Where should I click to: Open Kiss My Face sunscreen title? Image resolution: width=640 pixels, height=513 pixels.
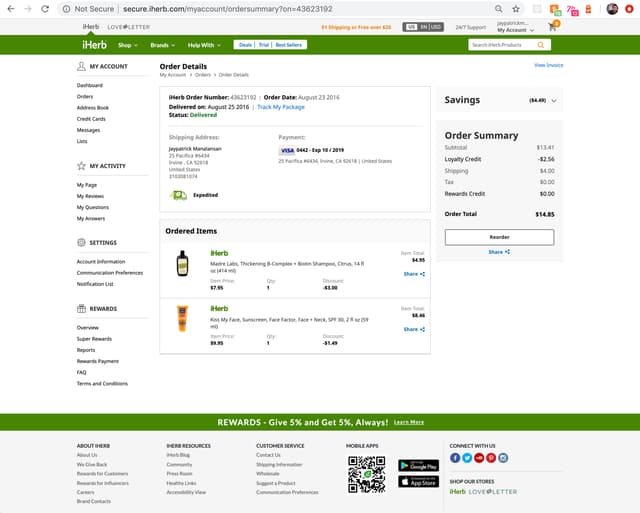click(x=289, y=323)
